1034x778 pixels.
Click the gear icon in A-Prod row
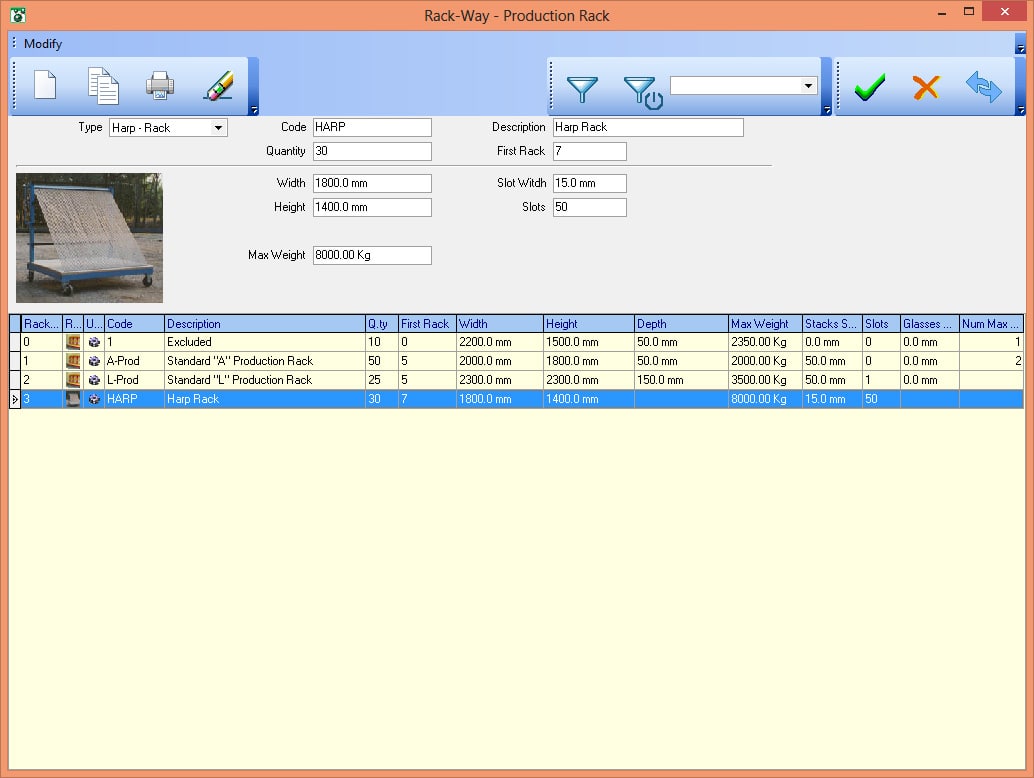tap(94, 361)
